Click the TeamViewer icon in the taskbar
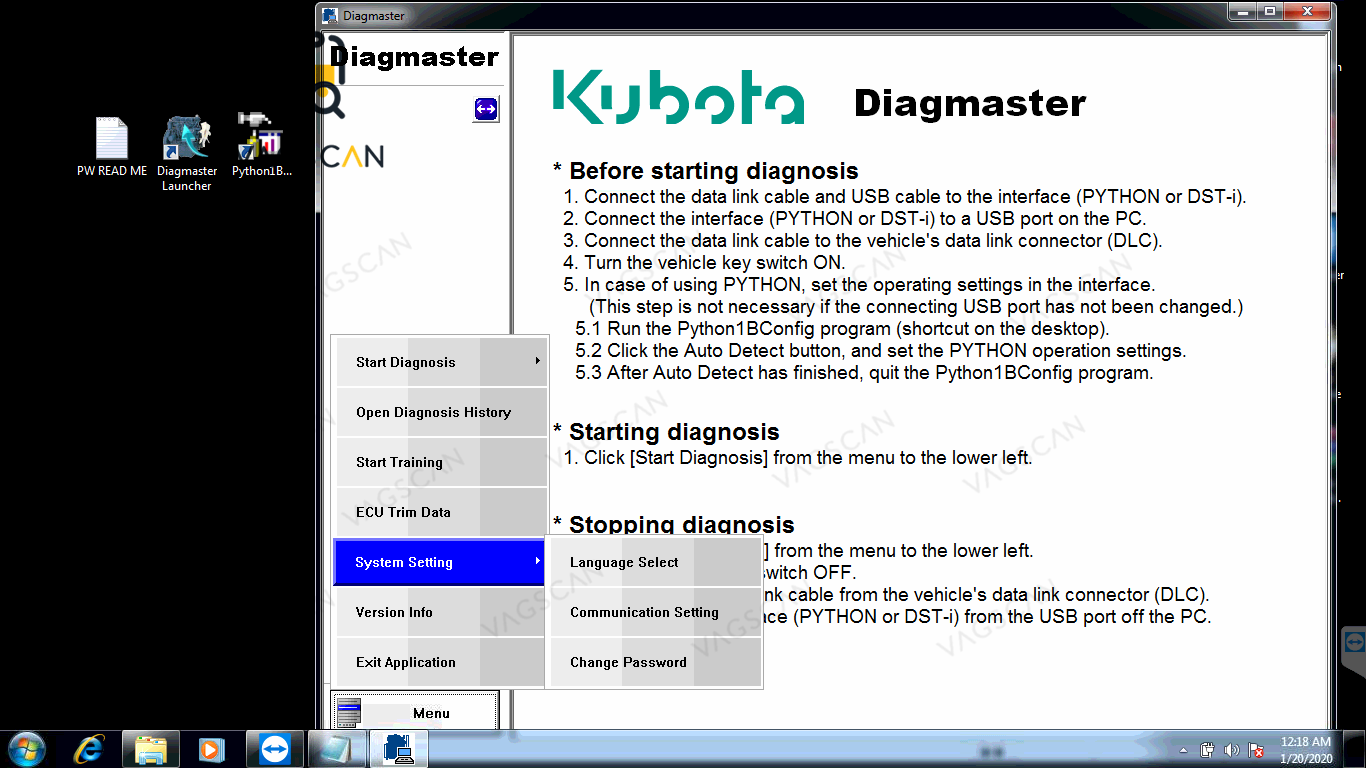 pyautogui.click(x=273, y=749)
